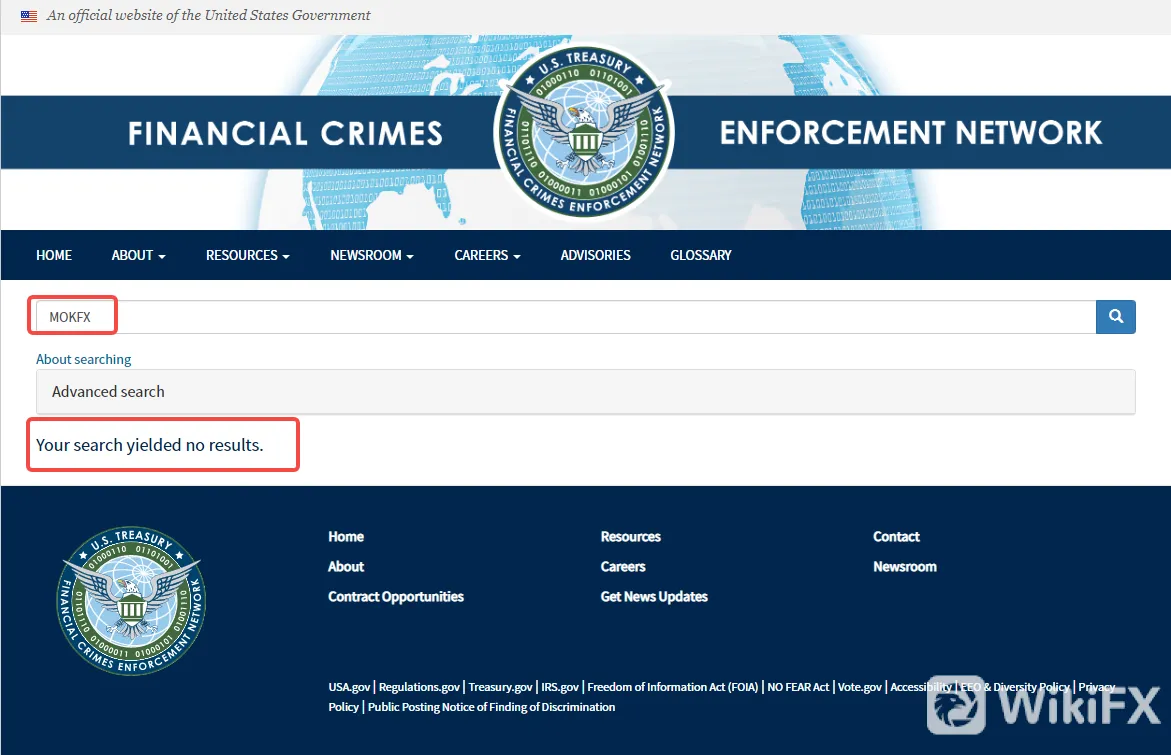Open the GLOSSARY navigation item

pos(701,255)
